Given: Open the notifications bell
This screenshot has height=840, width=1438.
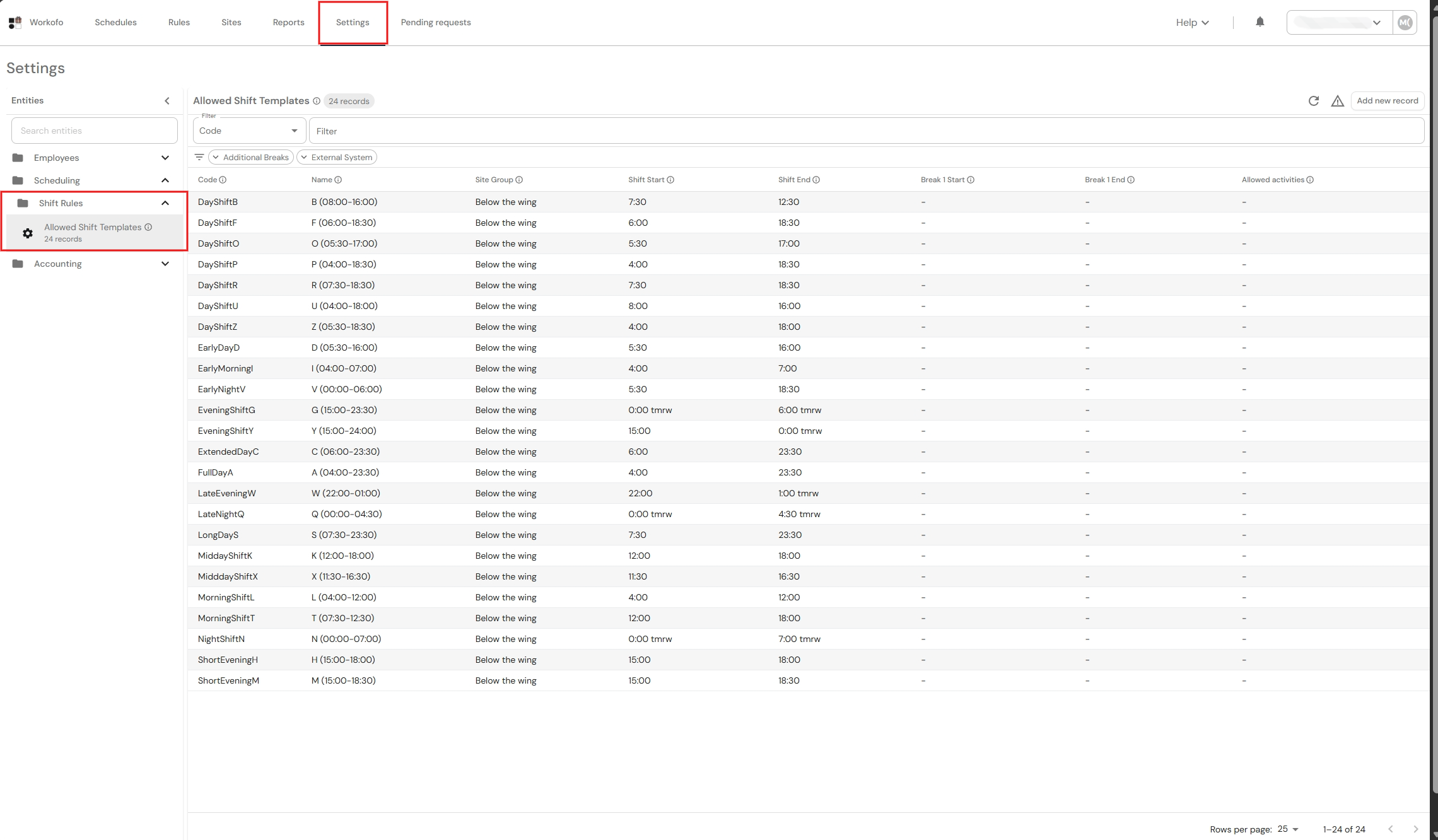Looking at the screenshot, I should point(1260,22).
